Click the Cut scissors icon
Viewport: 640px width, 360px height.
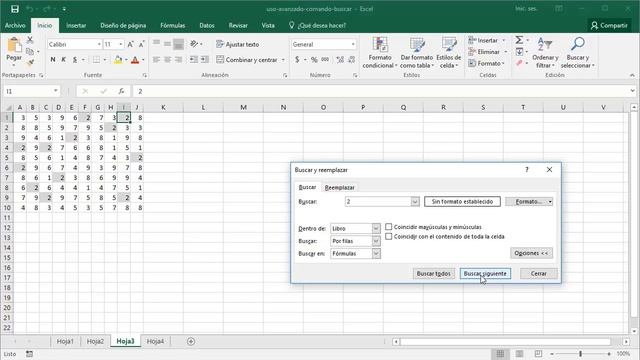point(30,40)
